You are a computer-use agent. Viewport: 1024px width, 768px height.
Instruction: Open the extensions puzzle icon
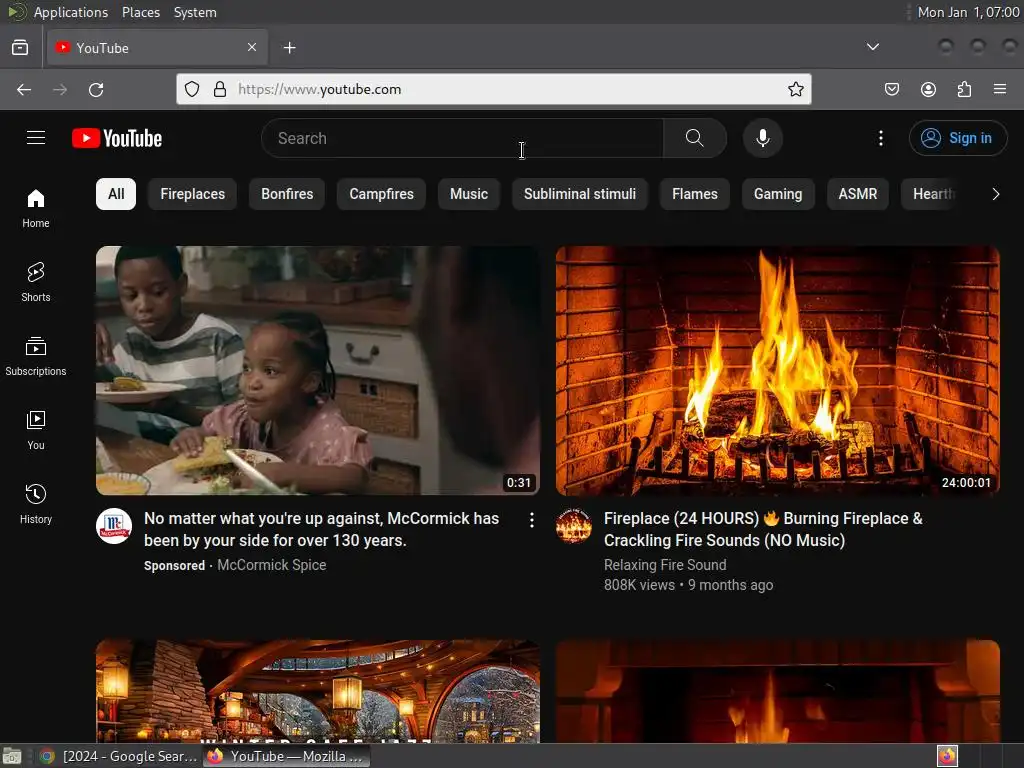[964, 89]
